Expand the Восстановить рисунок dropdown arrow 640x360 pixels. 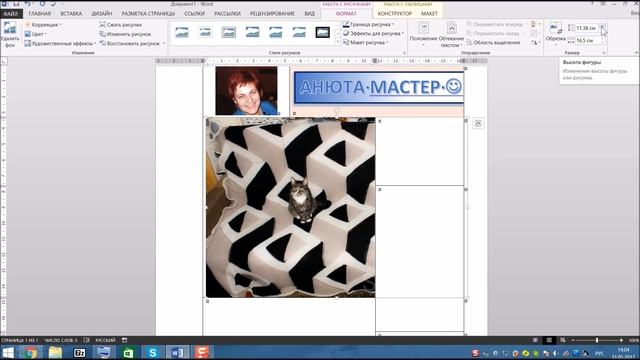click(x=164, y=43)
